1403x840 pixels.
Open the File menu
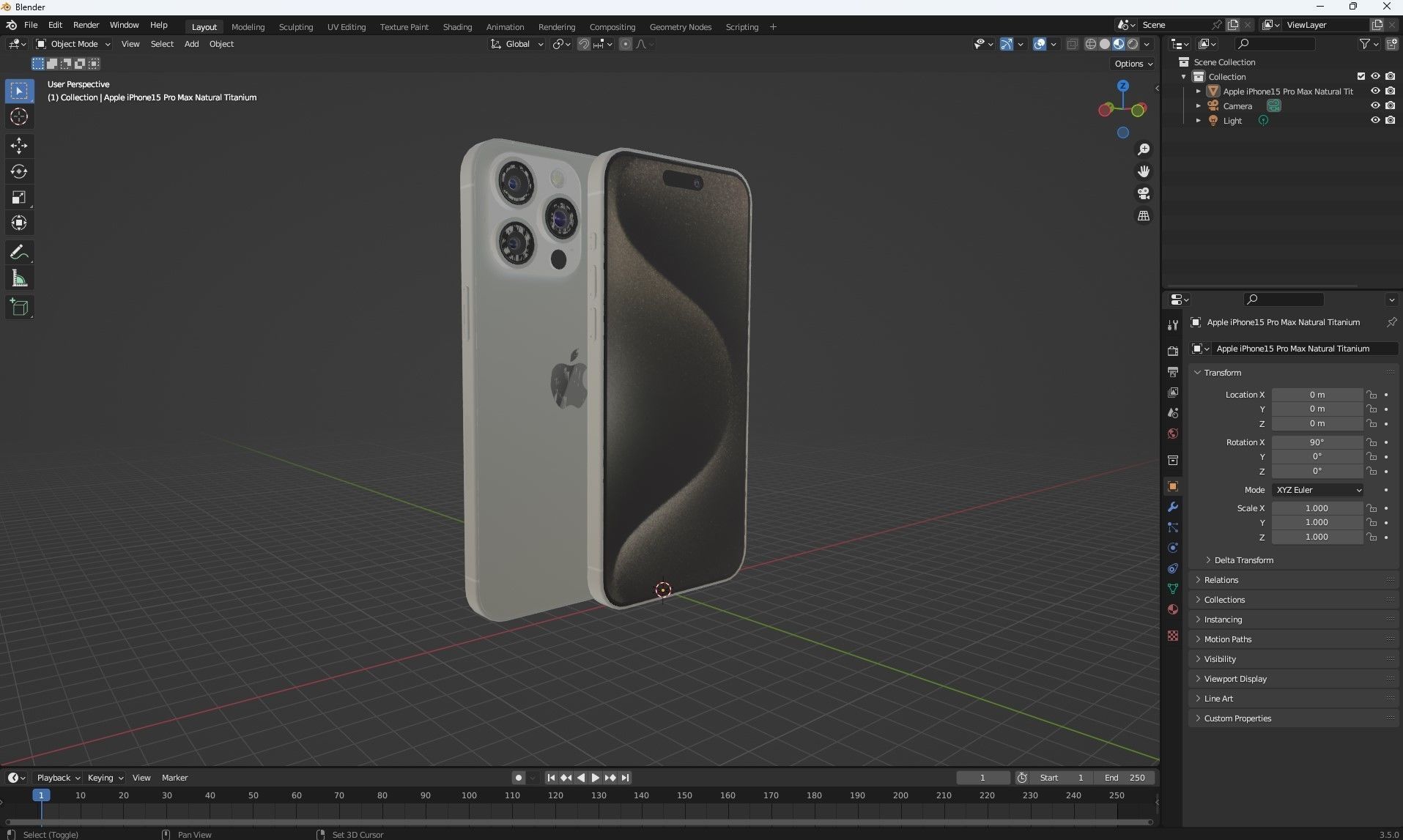click(x=31, y=25)
